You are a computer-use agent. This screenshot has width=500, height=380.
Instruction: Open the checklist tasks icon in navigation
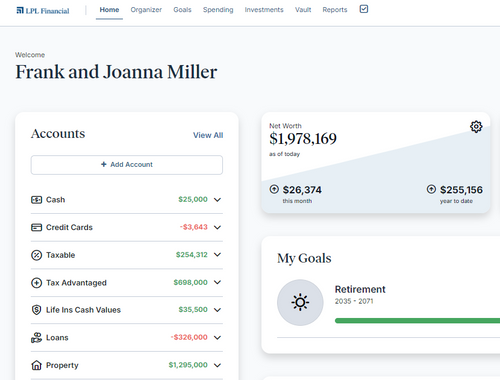[x=364, y=9]
